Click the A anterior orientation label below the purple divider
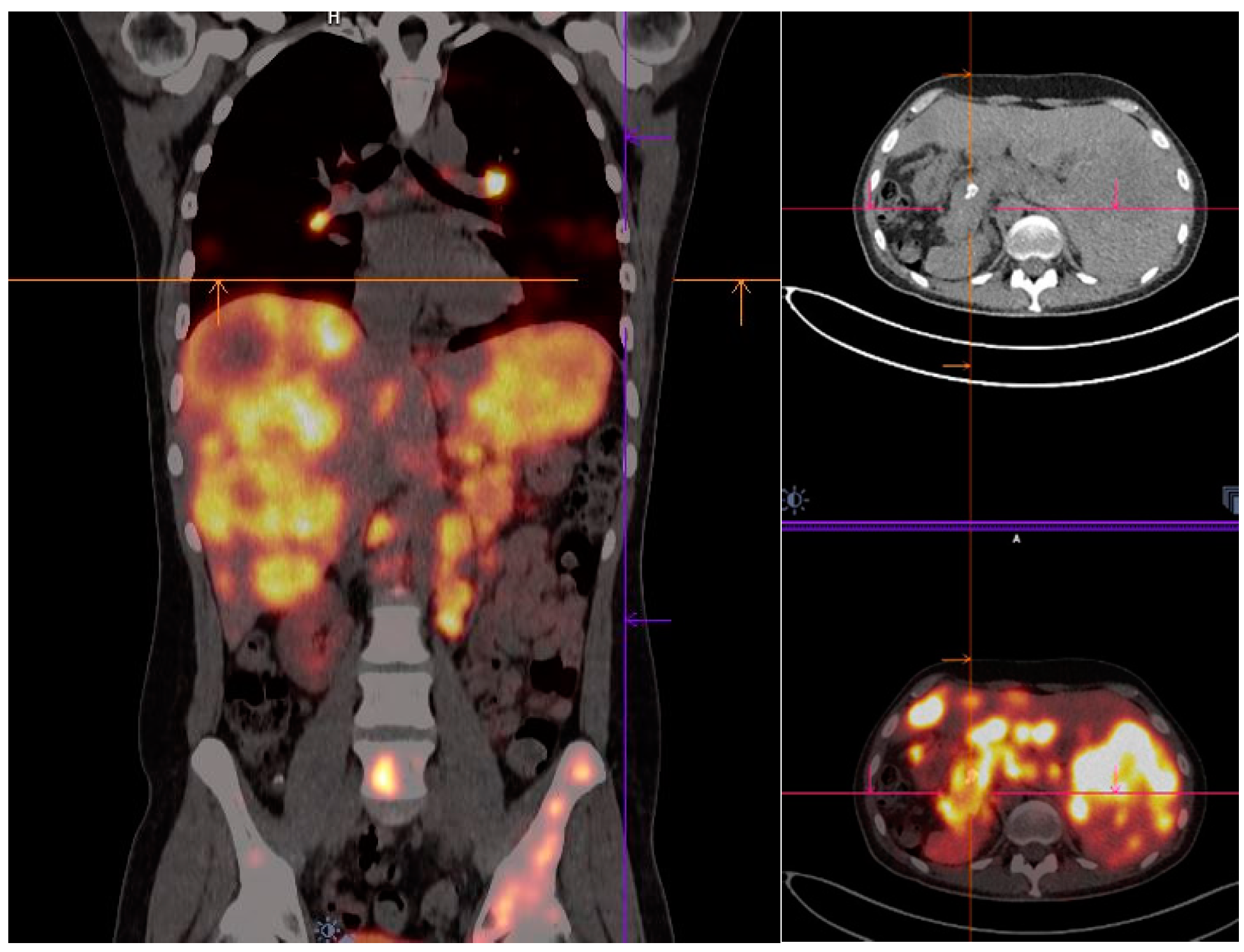The image size is (1244, 952). 1016,539
